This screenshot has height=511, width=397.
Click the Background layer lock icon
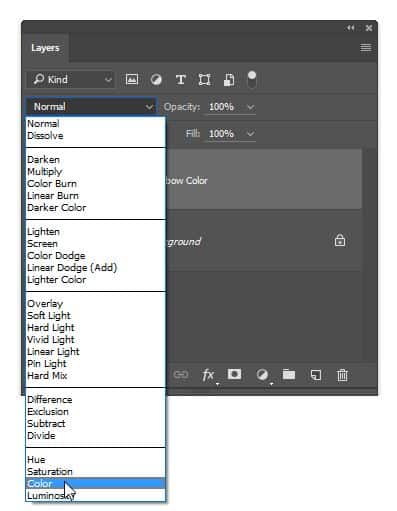[x=340, y=240]
